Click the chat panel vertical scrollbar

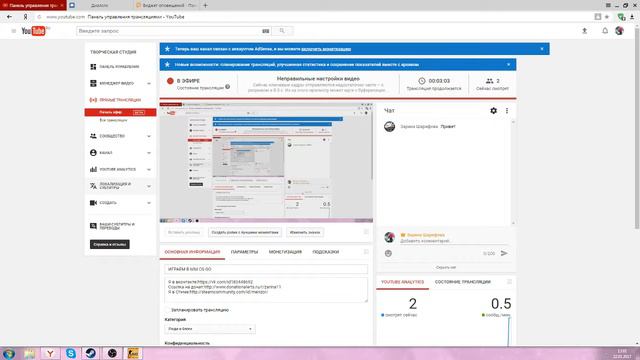pyautogui.click(x=513, y=172)
